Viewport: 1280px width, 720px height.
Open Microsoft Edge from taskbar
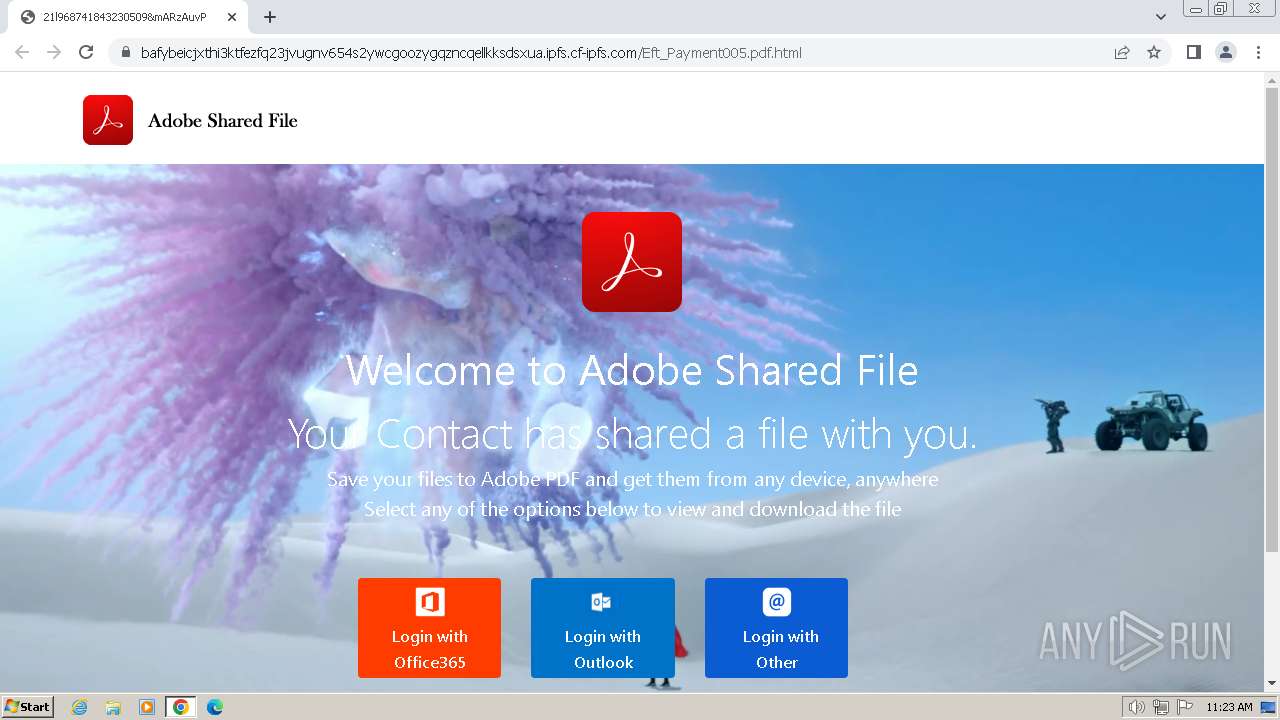click(x=215, y=707)
